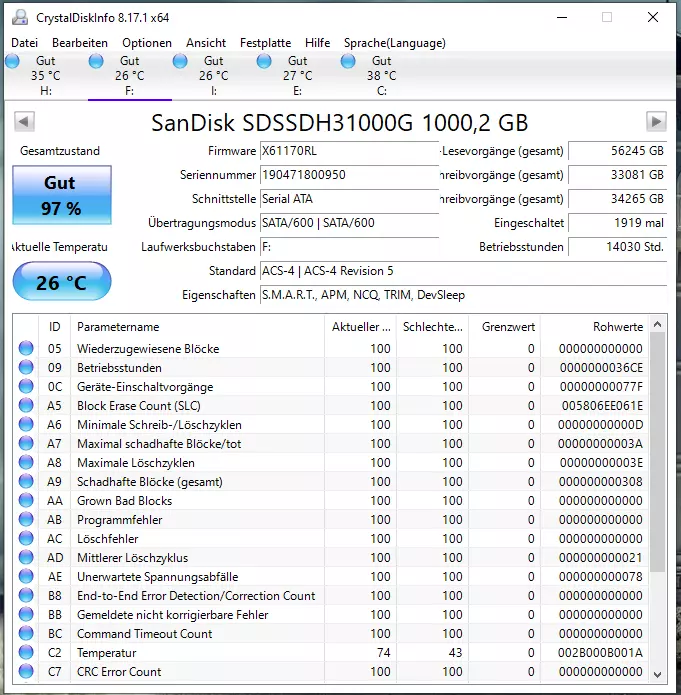Click the 1919 mal power-on count

(x=618, y=223)
